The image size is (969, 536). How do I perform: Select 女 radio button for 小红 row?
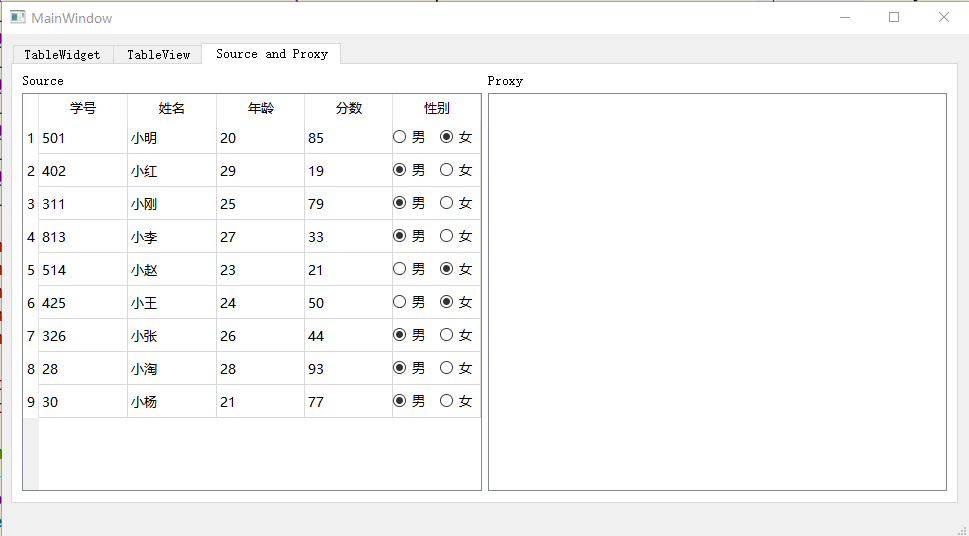coord(447,170)
